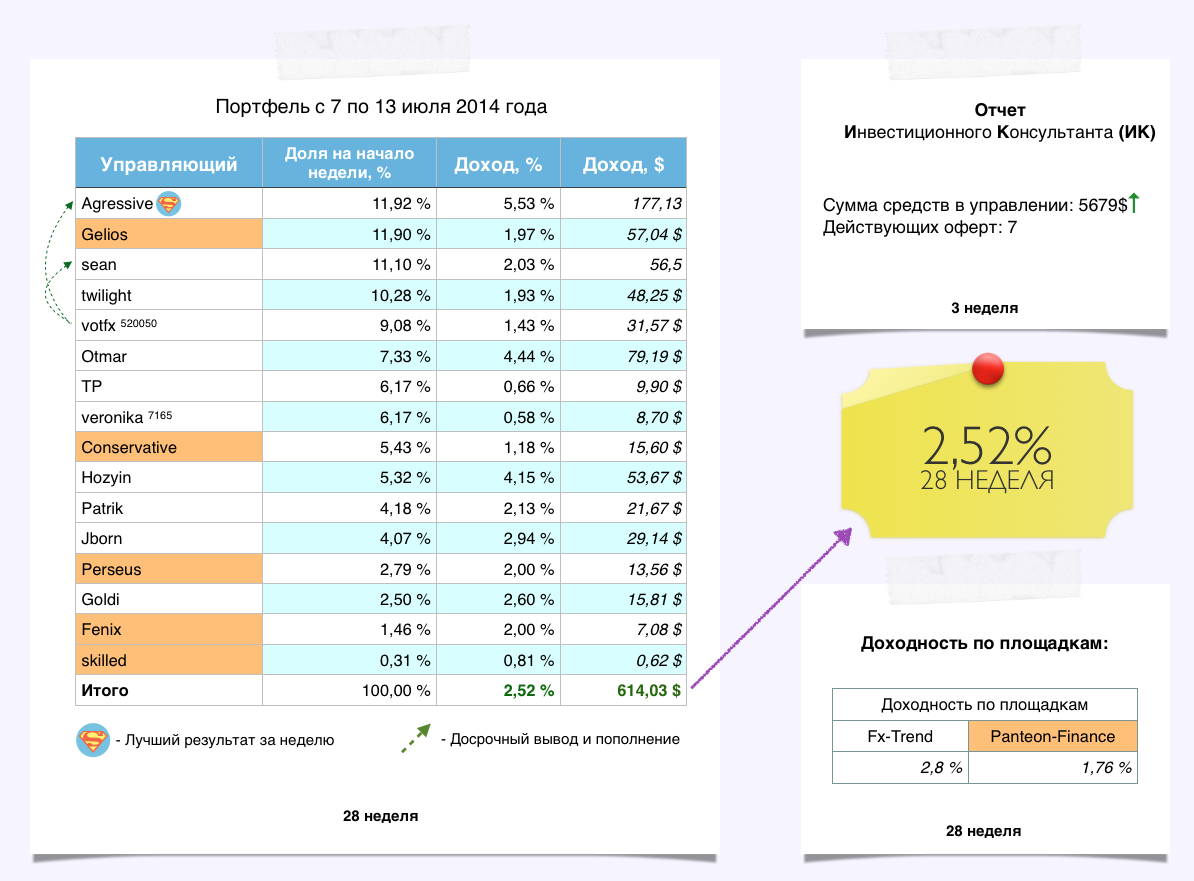
Task: Click the Superman badge next to Agressive
Action: pos(168,203)
